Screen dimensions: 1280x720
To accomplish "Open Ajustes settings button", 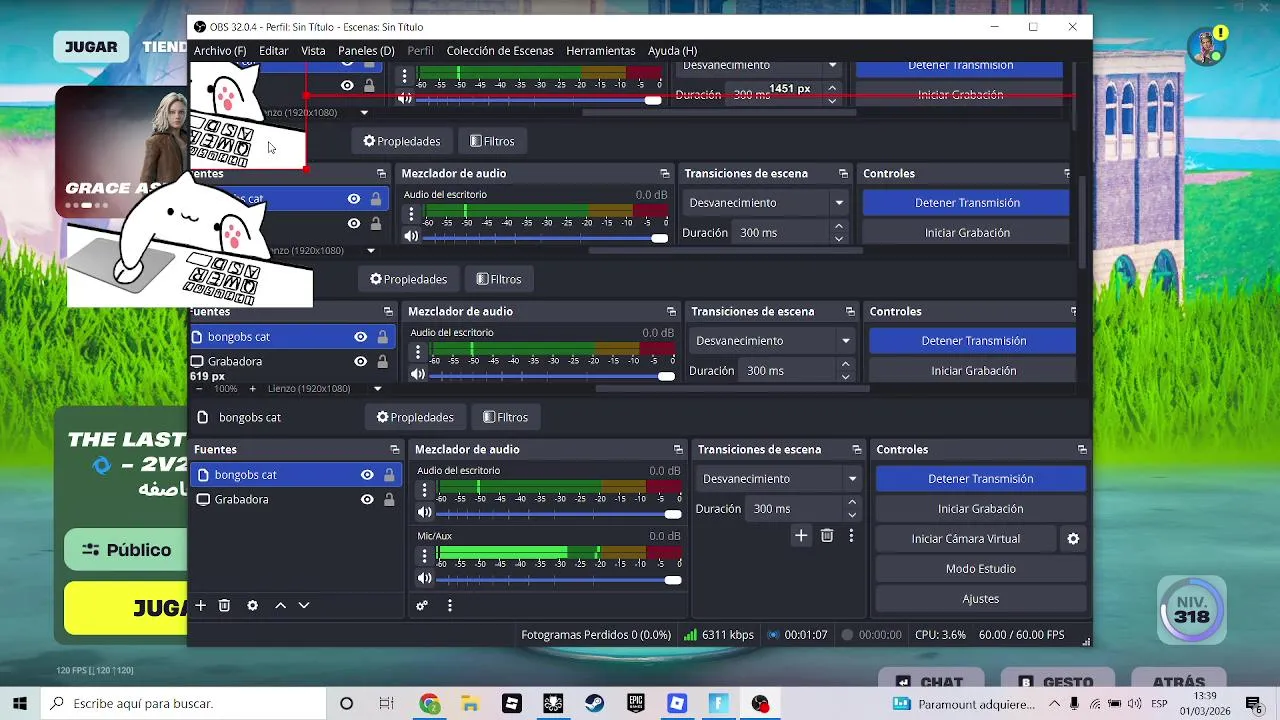I will 981,599.
